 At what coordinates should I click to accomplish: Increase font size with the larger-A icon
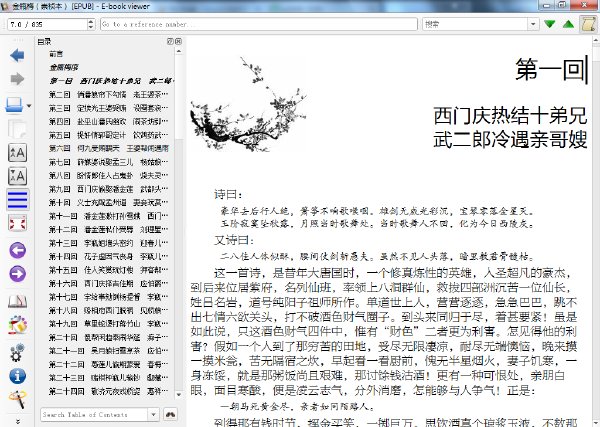pyautogui.click(x=17, y=153)
